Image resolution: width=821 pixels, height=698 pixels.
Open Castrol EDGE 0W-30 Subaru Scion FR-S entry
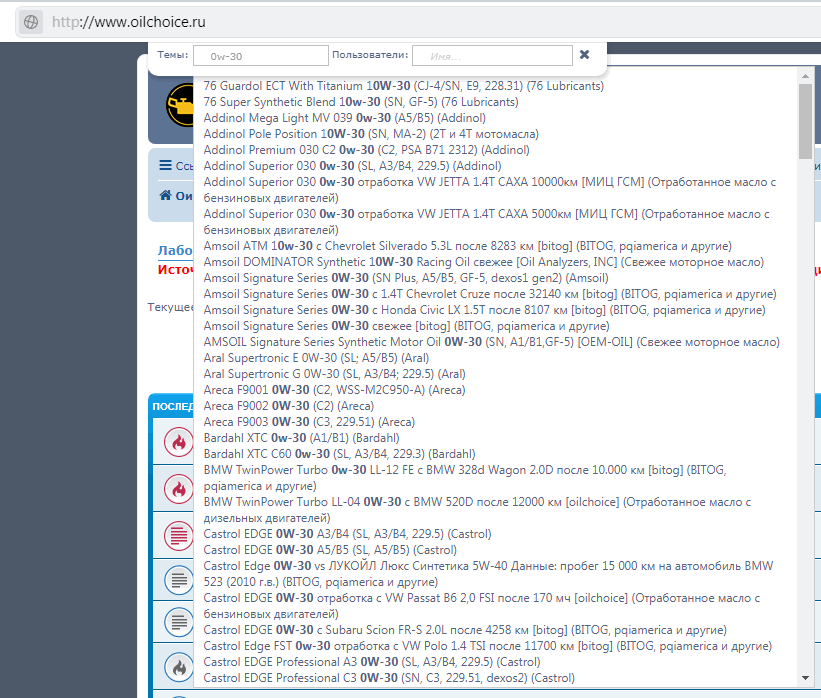(x=465, y=630)
